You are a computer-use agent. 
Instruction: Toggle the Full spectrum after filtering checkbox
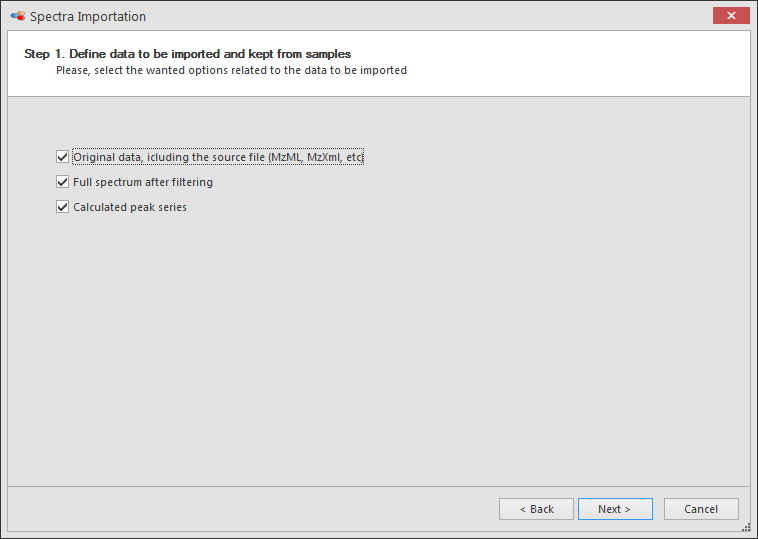[x=62, y=182]
